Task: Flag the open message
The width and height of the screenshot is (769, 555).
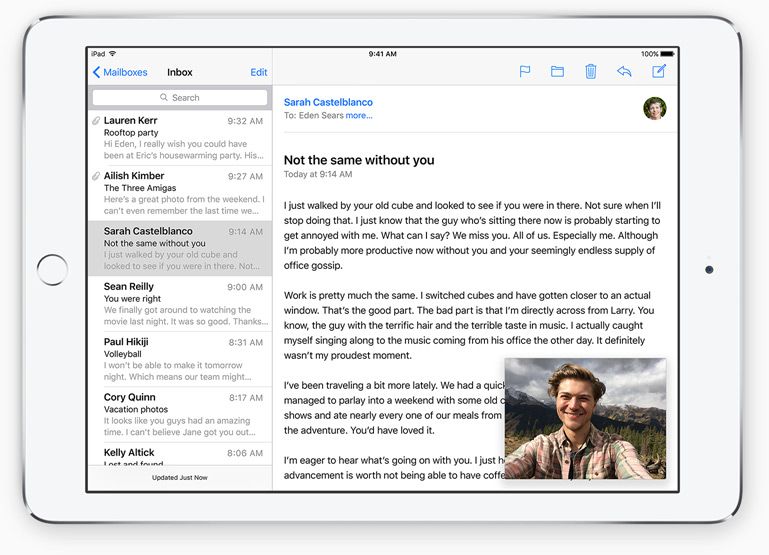Action: tap(525, 72)
